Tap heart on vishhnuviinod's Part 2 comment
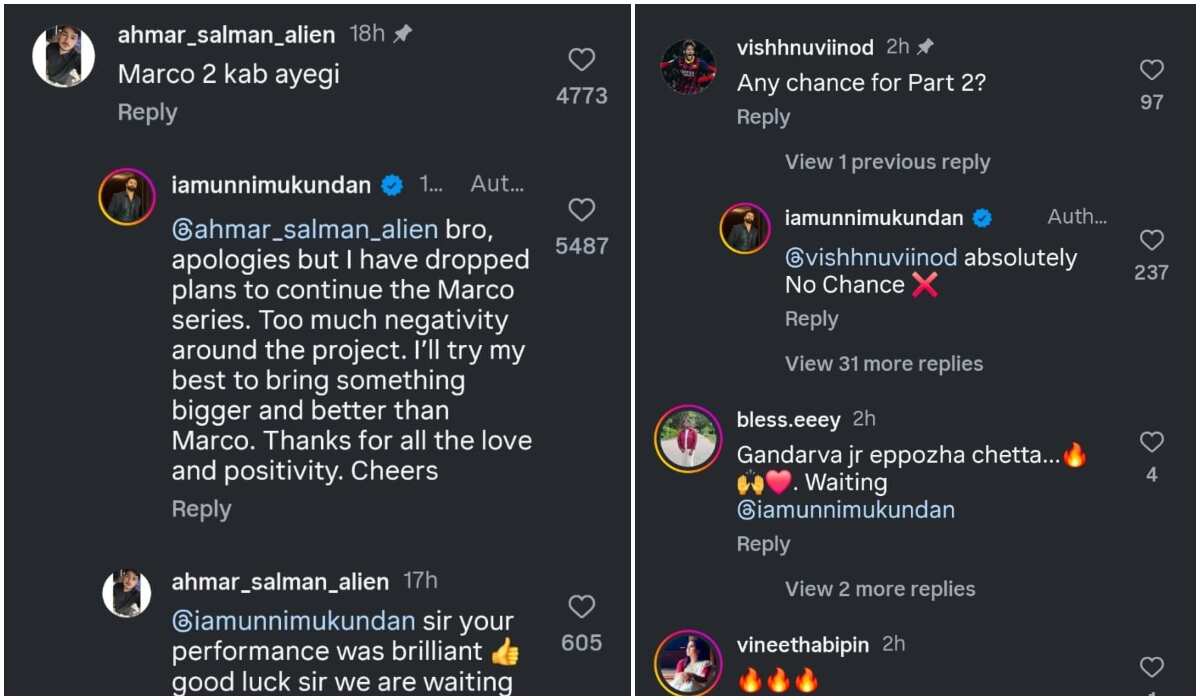Screen dimensions: 1200x700 click(x=1152, y=70)
